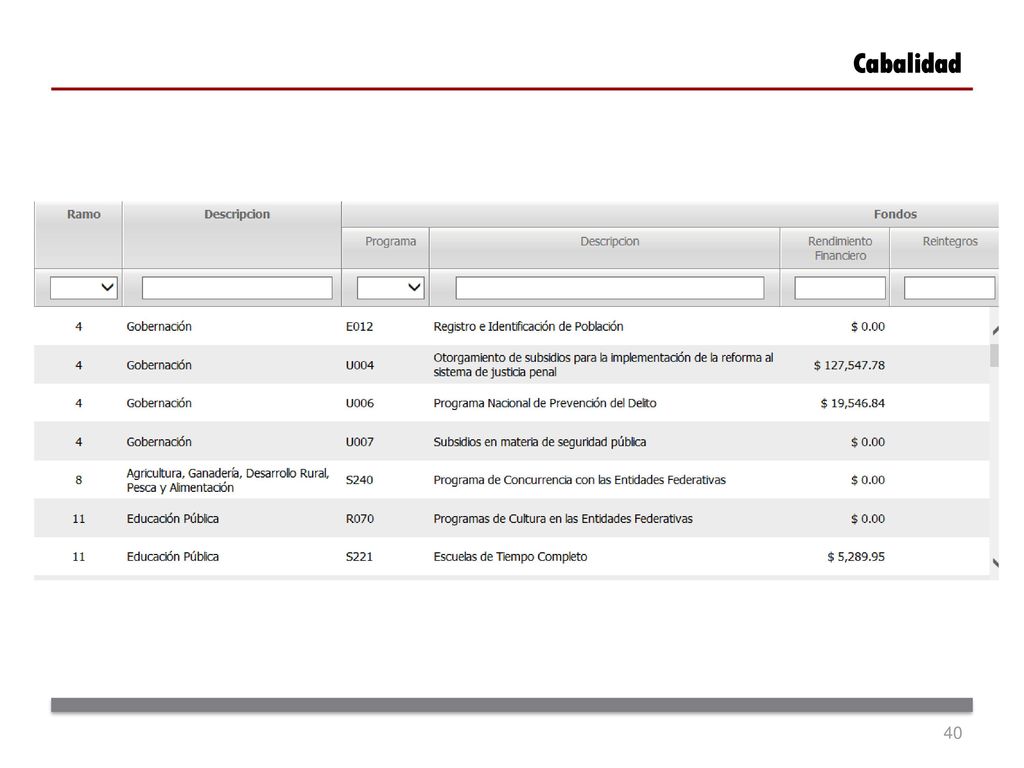The height and width of the screenshot is (768, 1024).
Task: Select program code U004
Action: click(360, 365)
